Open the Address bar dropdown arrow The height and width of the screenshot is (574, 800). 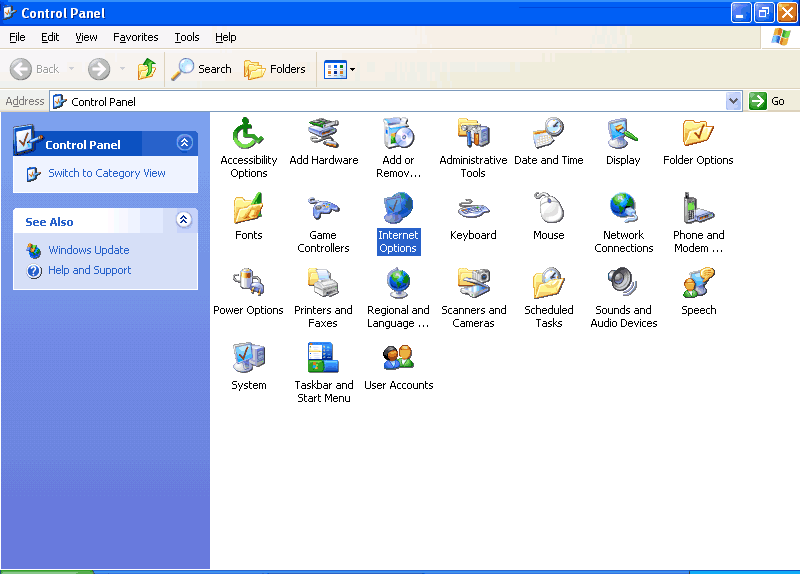click(x=733, y=101)
